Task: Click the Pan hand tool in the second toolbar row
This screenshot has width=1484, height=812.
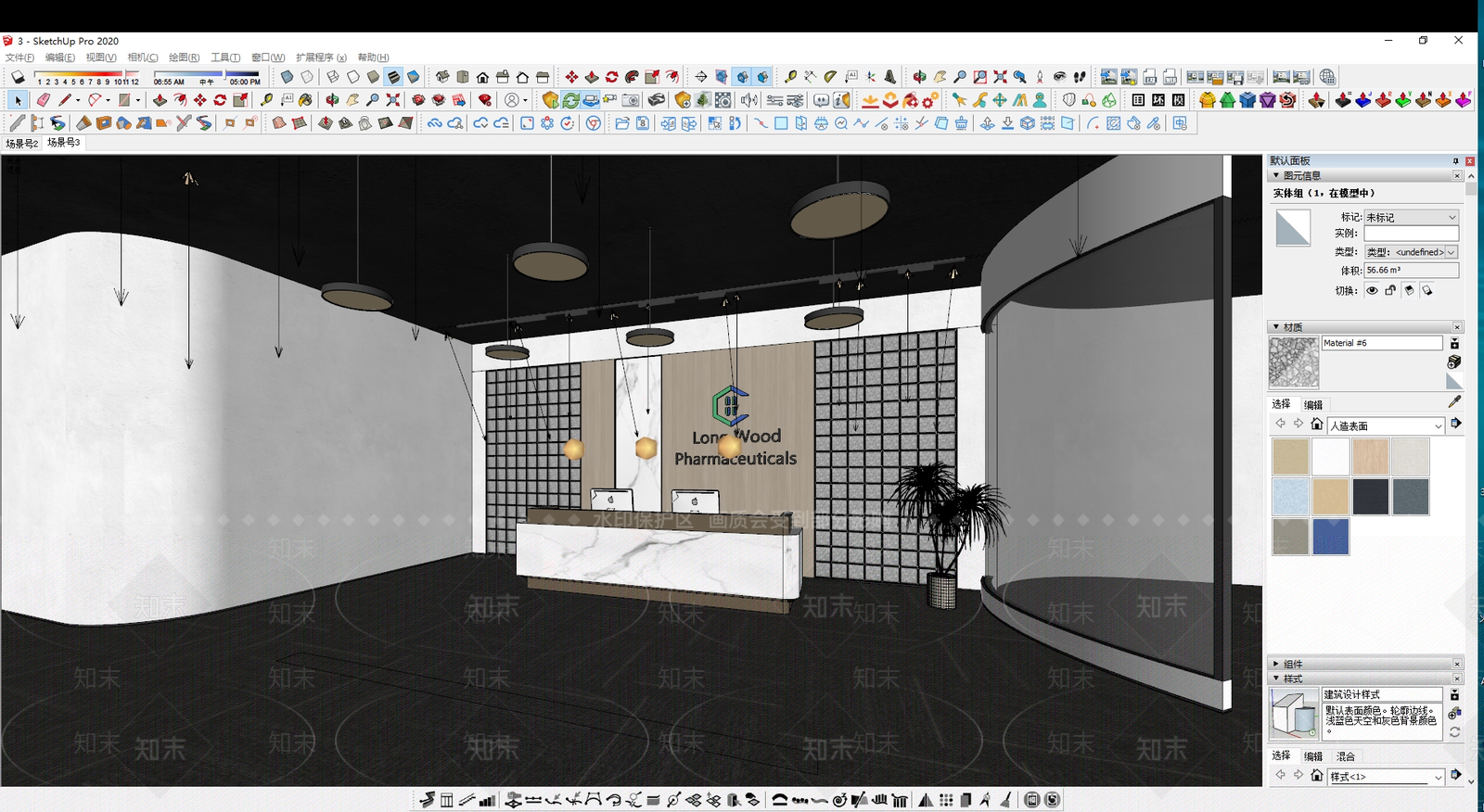Action: click(352, 100)
